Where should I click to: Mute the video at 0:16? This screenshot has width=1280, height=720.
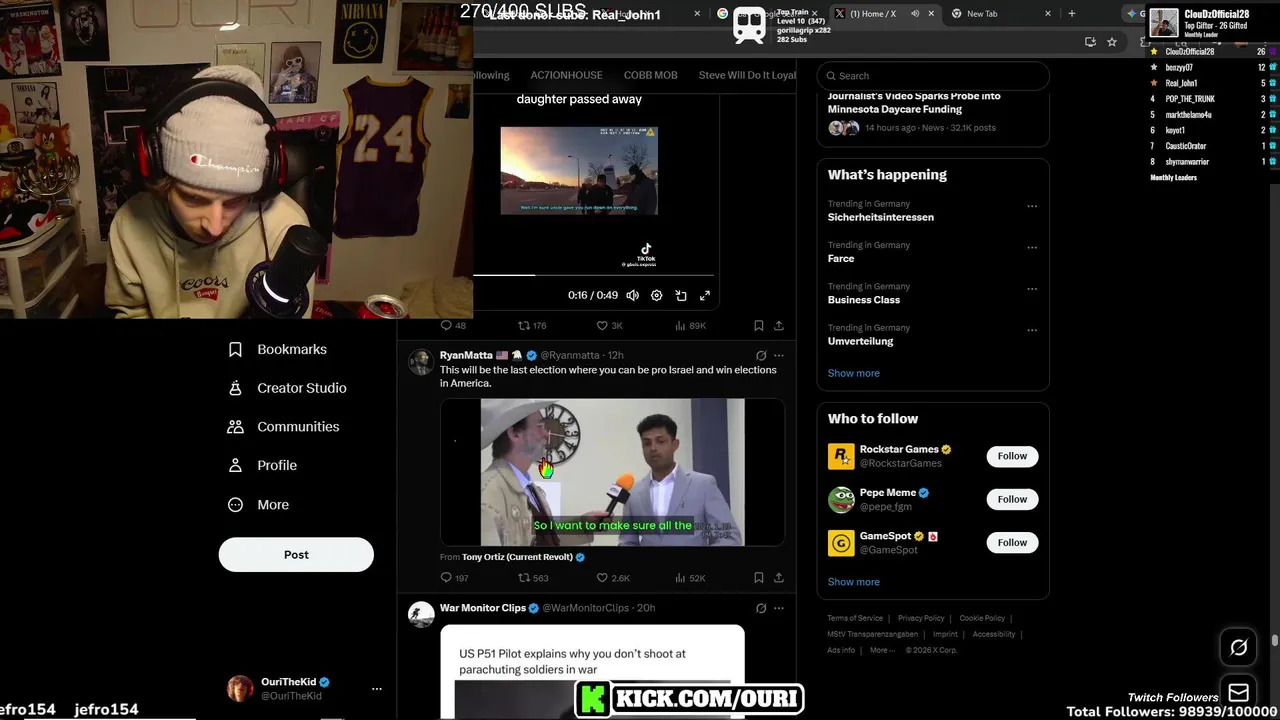tap(632, 296)
